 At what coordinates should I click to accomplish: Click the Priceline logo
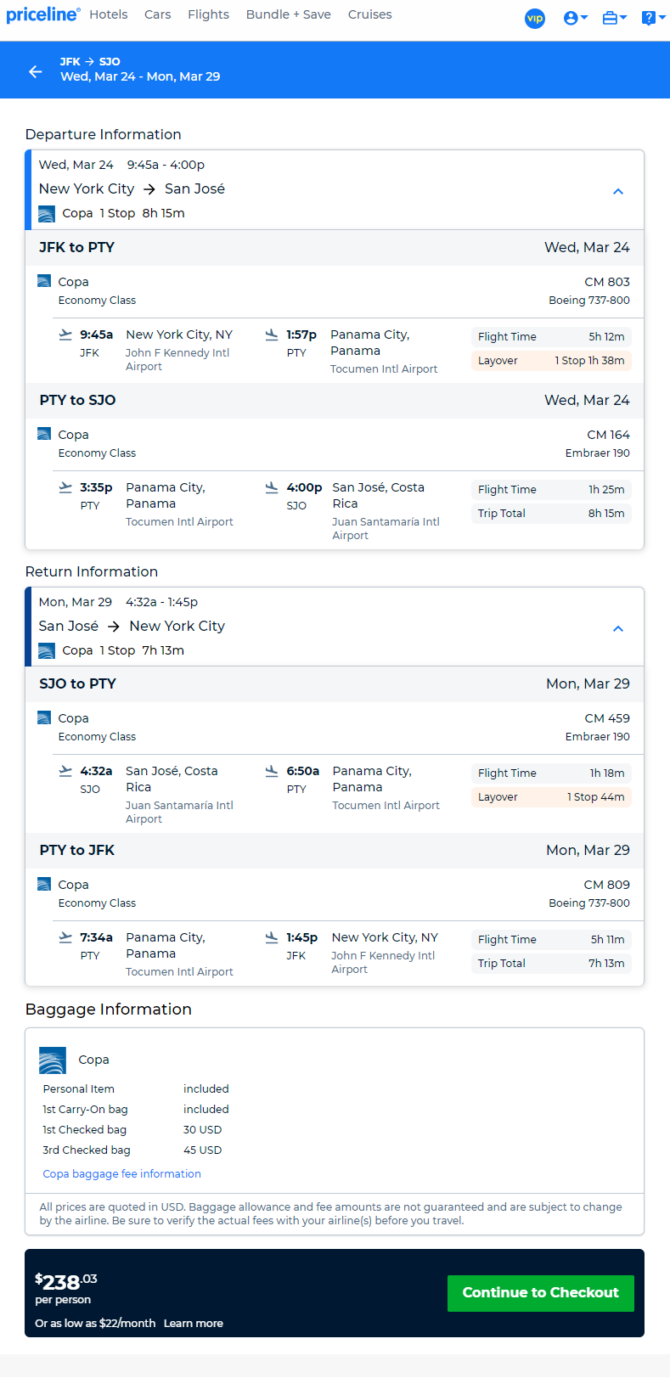[x=43, y=15]
